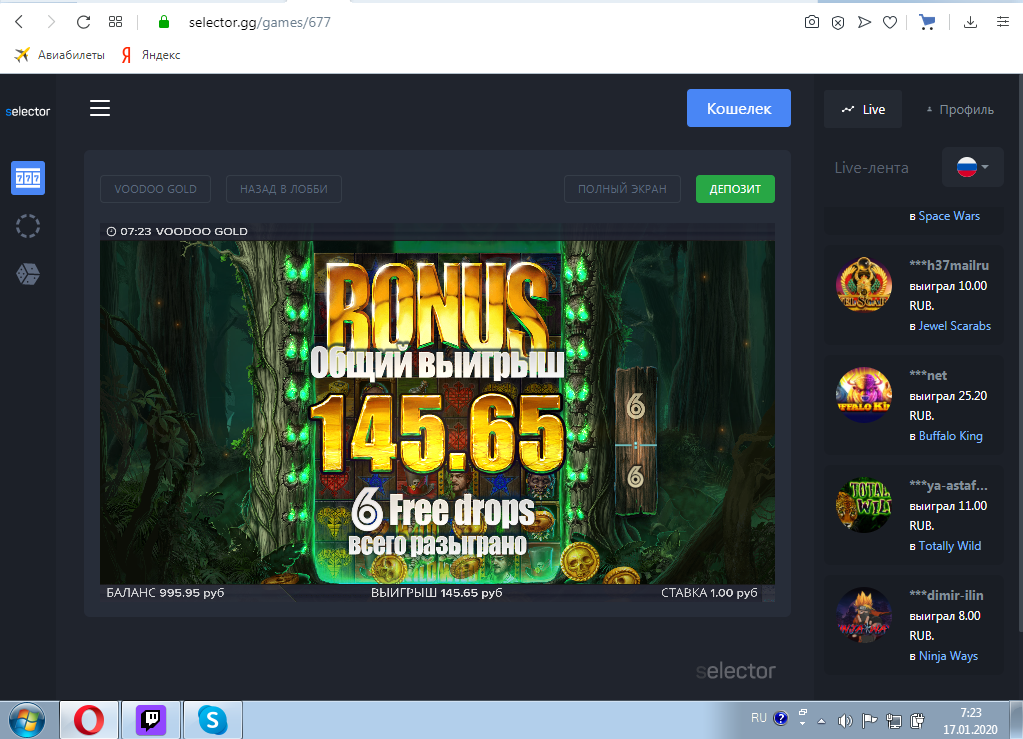Open the Space Wars game link
Viewport: 1023px width, 739px height.
pyautogui.click(x=949, y=216)
